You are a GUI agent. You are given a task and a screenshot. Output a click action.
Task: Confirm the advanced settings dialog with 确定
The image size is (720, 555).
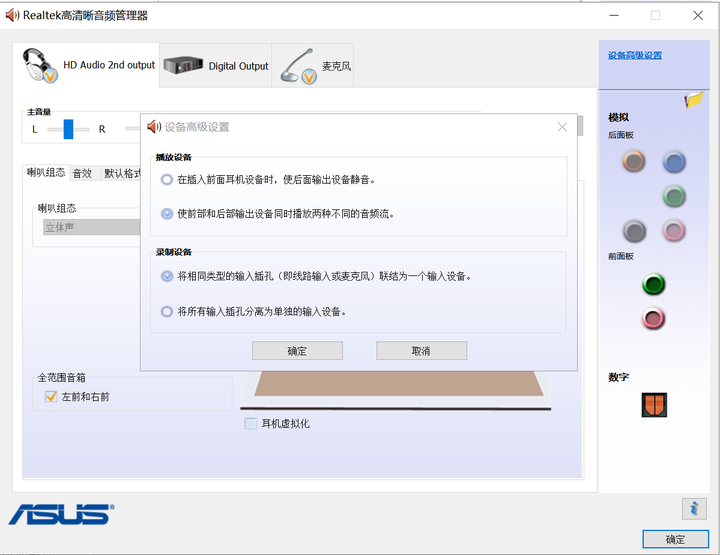(297, 351)
